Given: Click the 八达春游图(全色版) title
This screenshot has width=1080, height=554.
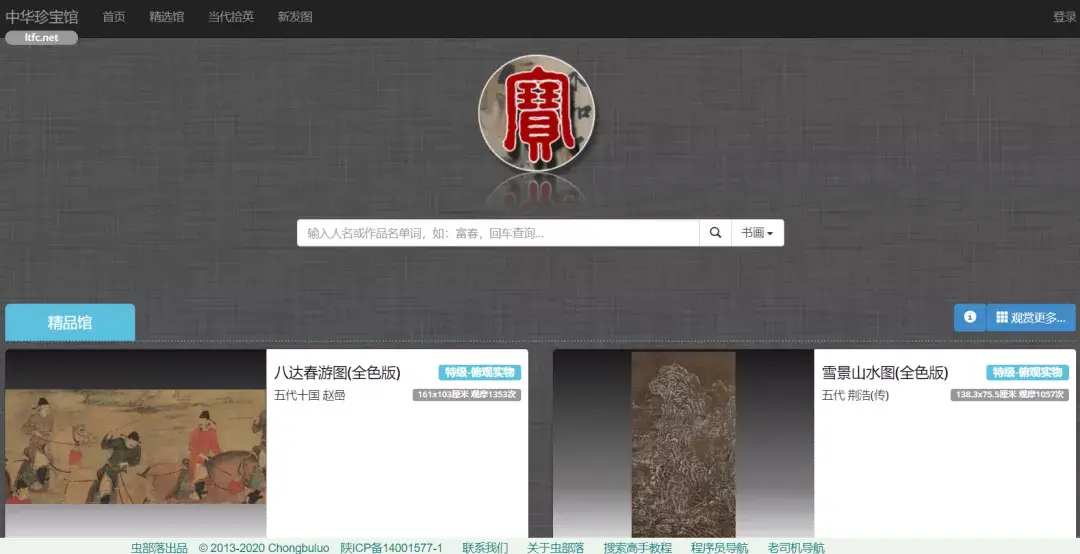Looking at the screenshot, I should pyautogui.click(x=337, y=373).
